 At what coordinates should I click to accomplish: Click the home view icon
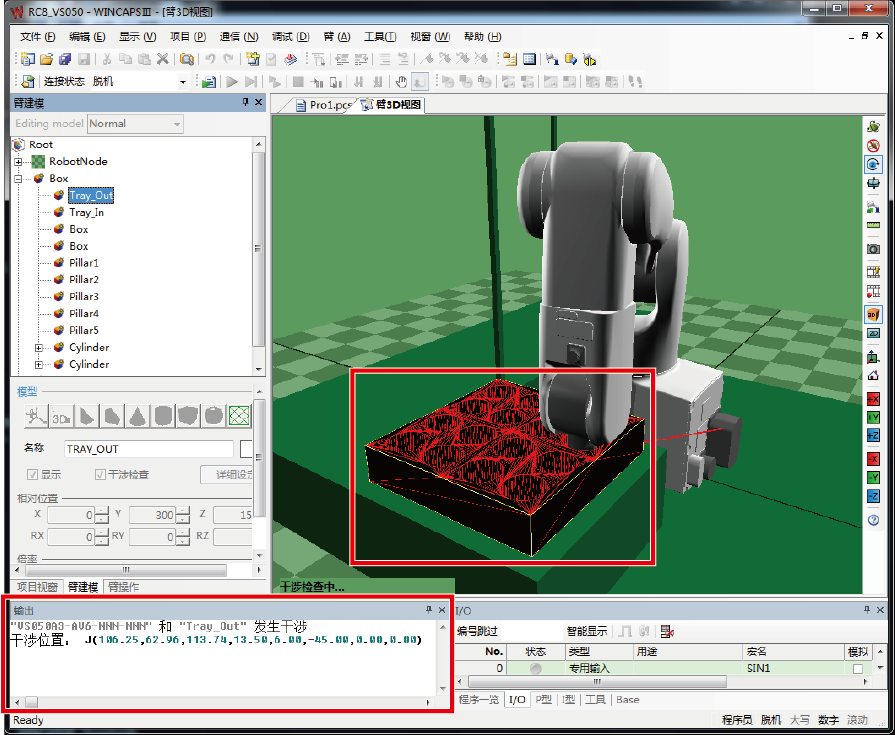click(873, 375)
